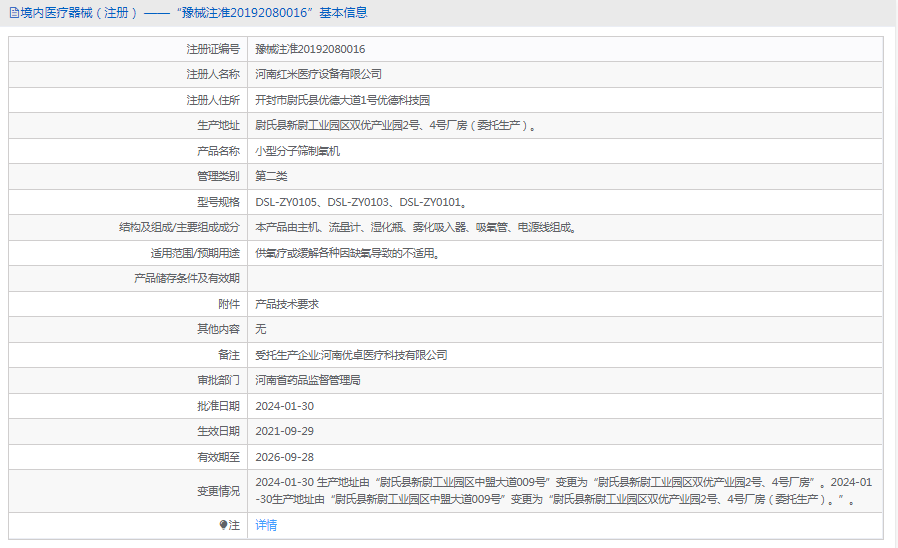Click the expiry date 2026-09-28 value
The image size is (898, 548).
point(285,457)
